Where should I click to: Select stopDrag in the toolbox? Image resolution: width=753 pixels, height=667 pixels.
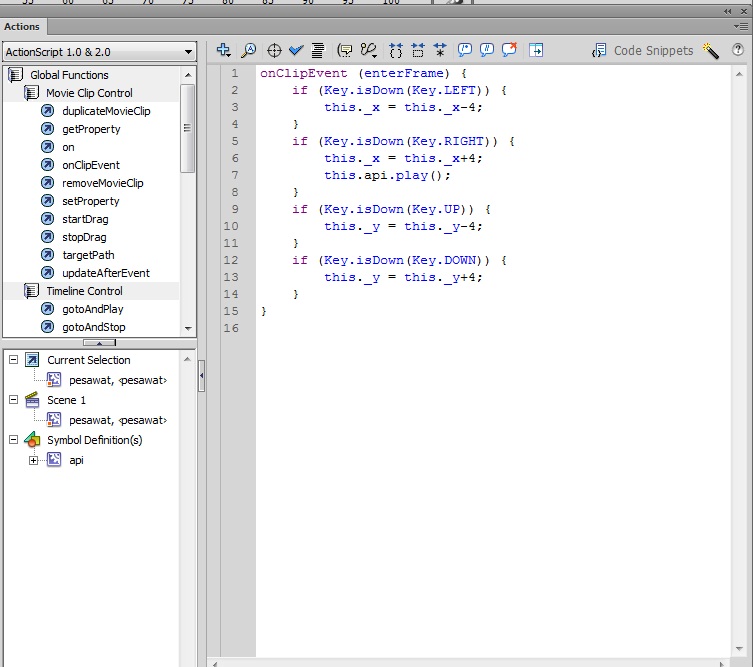[x=85, y=237]
